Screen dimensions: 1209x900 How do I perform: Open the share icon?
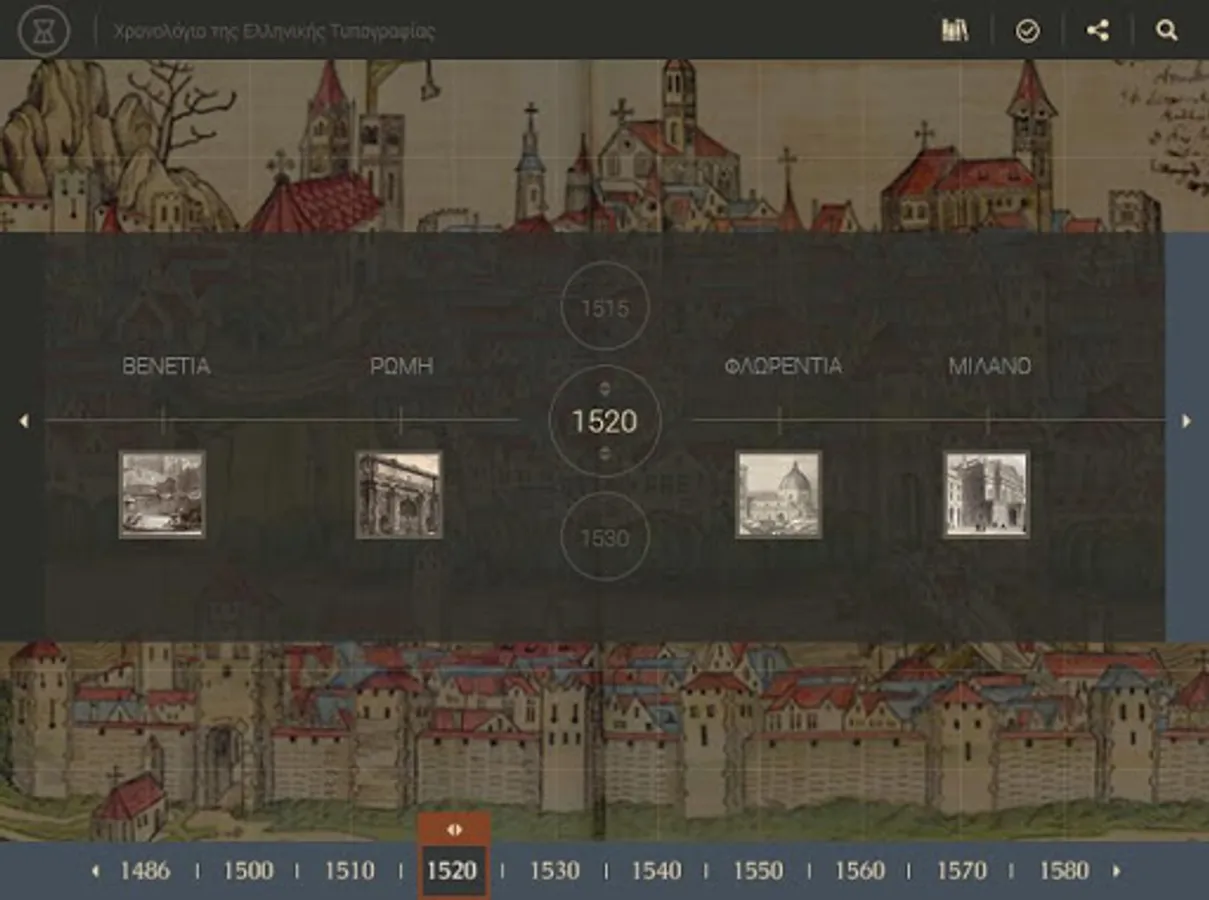1098,30
